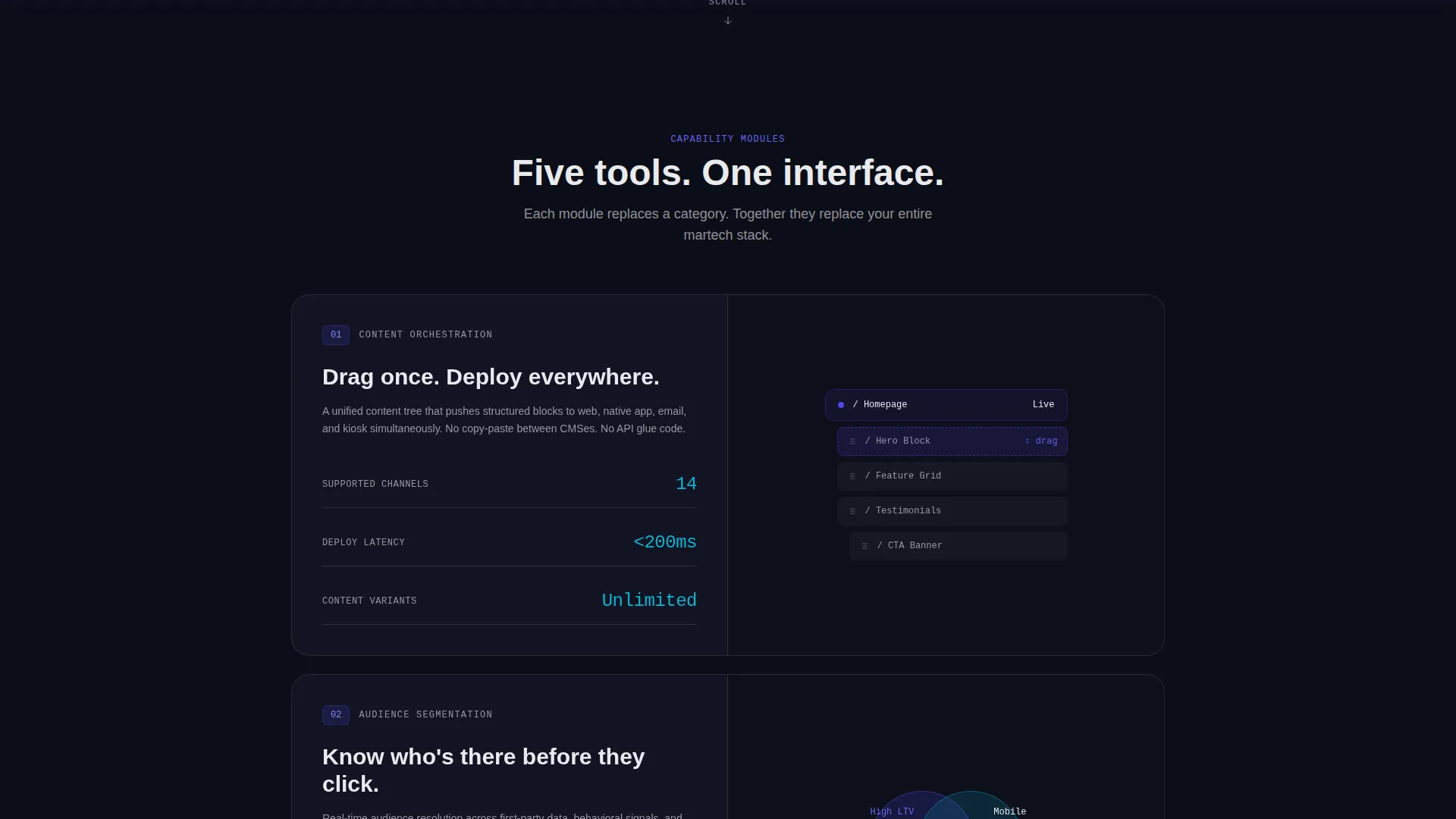Click the Drag once. Deploy everywhere. heading
The height and width of the screenshot is (819, 1456).
[491, 377]
